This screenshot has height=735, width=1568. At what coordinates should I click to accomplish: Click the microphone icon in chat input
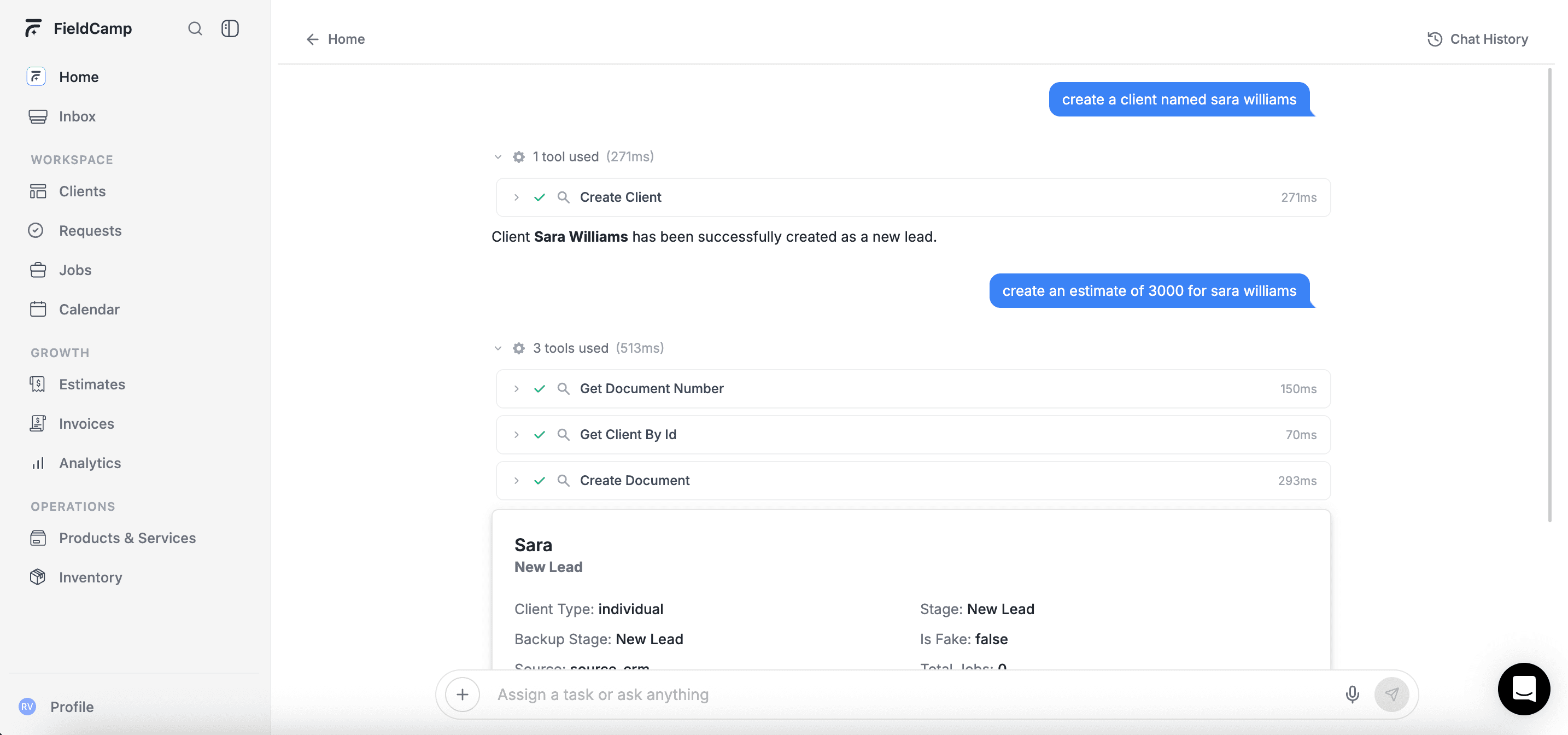pos(1352,694)
